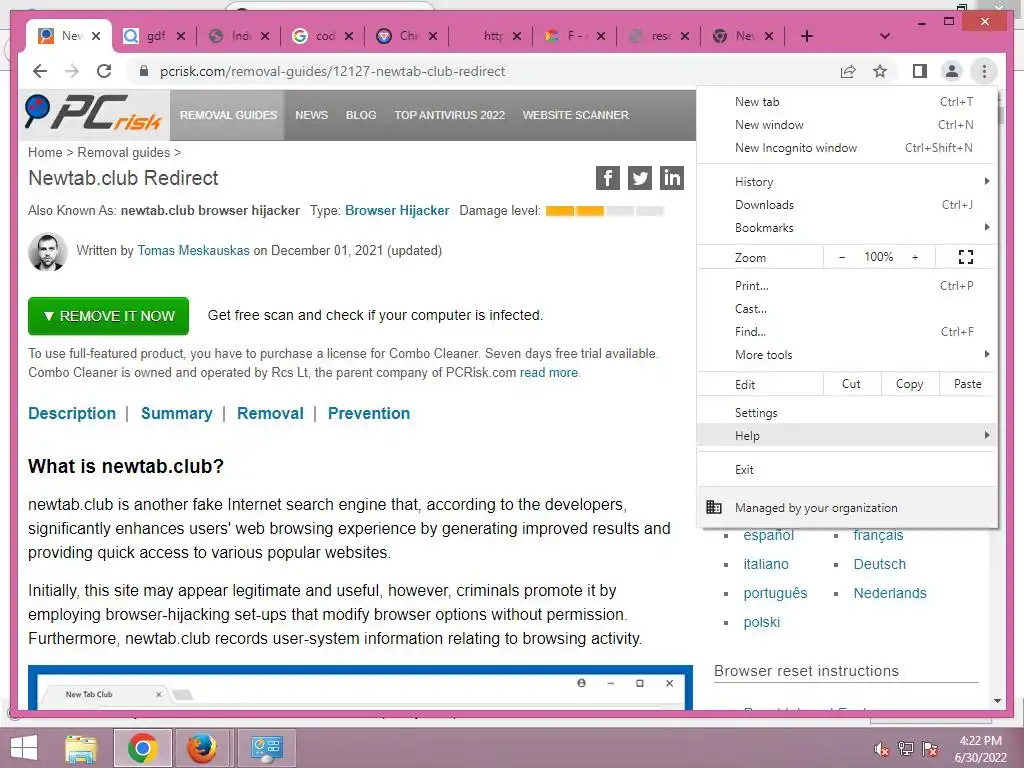The width and height of the screenshot is (1024, 768).
Task: Open REMOVAL GUIDES nav tab
Action: coord(229,115)
